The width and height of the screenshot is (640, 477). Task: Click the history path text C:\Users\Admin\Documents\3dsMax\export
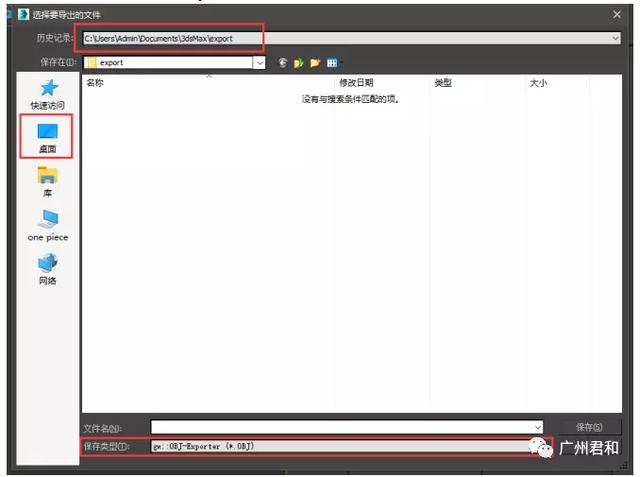click(158, 38)
